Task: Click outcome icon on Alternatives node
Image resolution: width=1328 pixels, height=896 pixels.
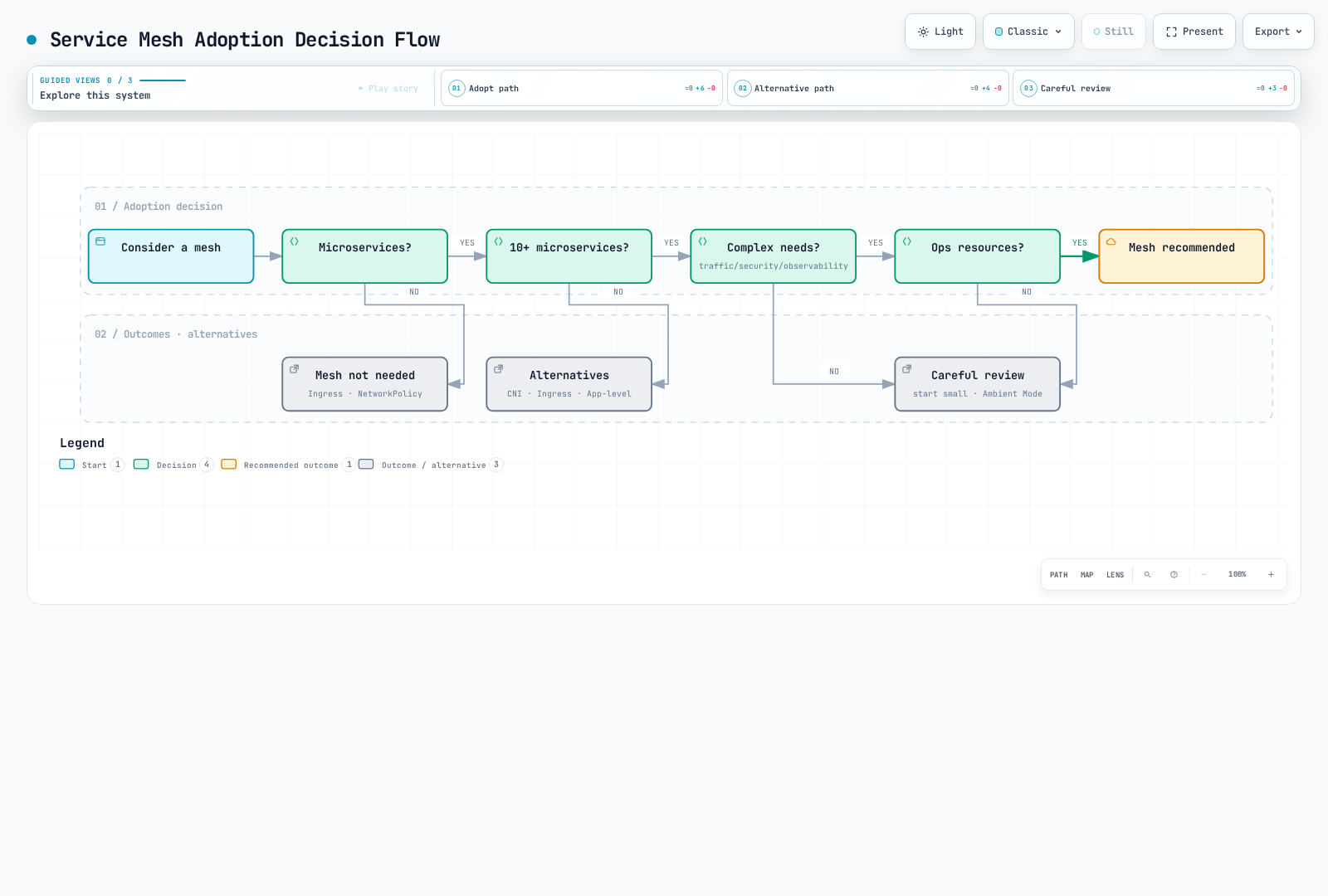Action: pos(498,369)
